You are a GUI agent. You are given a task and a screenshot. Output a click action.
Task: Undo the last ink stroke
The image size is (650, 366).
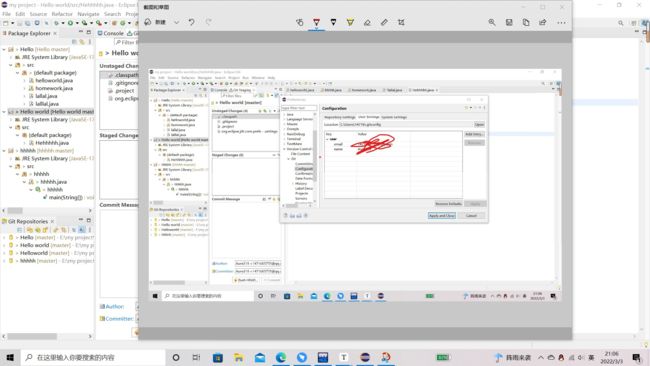(192, 22)
